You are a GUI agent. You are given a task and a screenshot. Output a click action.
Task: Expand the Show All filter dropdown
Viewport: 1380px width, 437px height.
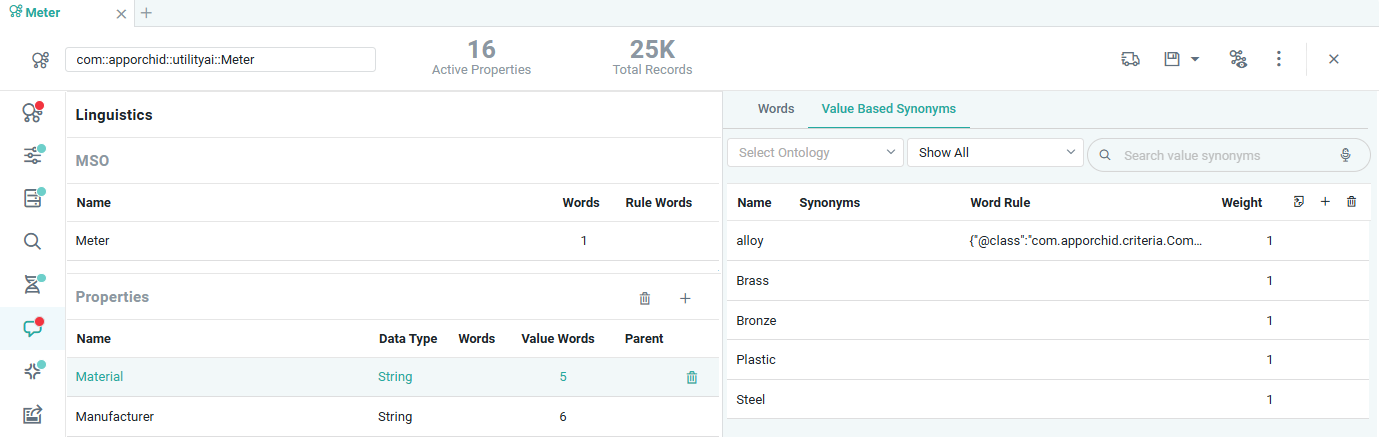[994, 153]
